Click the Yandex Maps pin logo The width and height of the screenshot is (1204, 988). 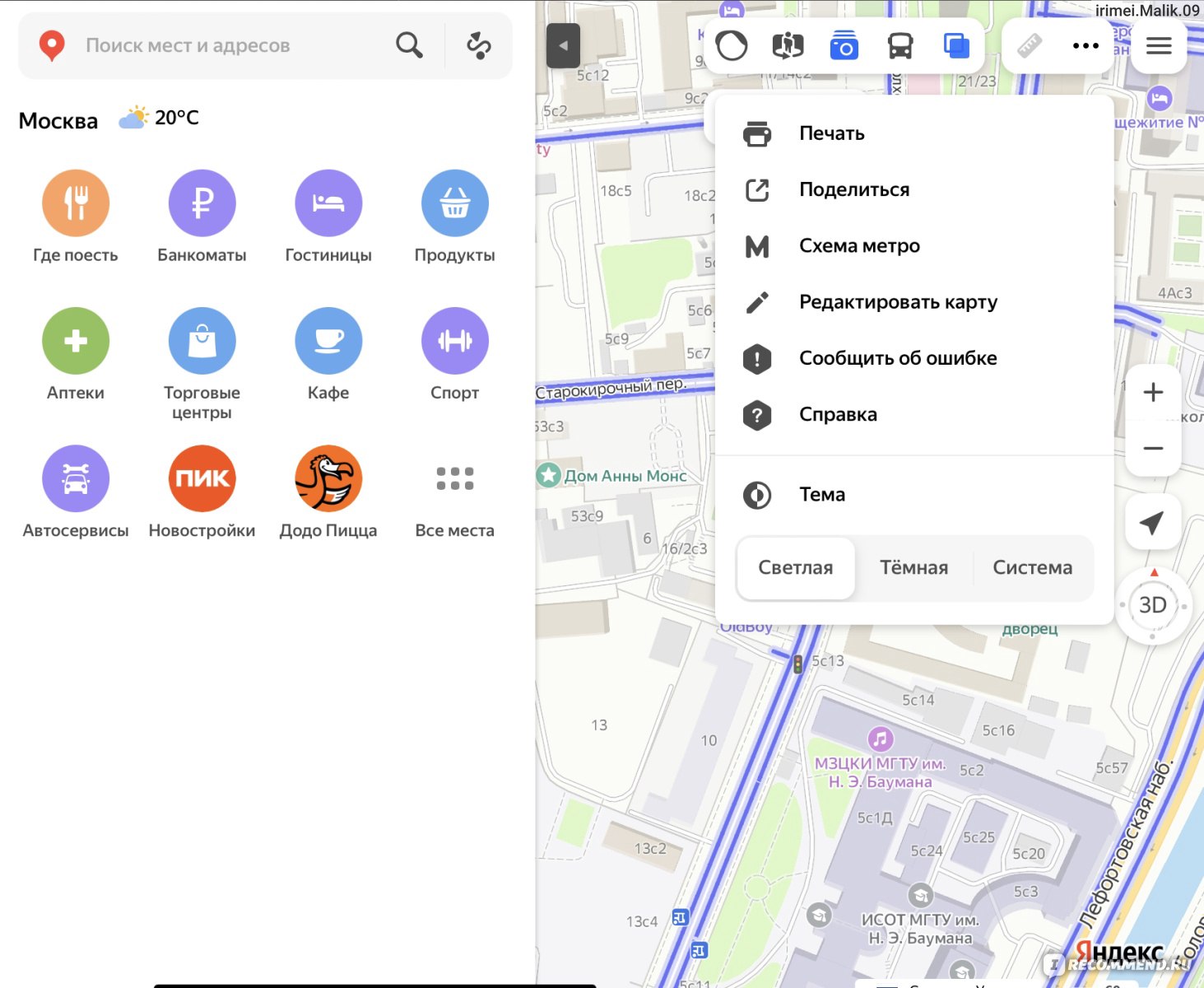point(52,45)
